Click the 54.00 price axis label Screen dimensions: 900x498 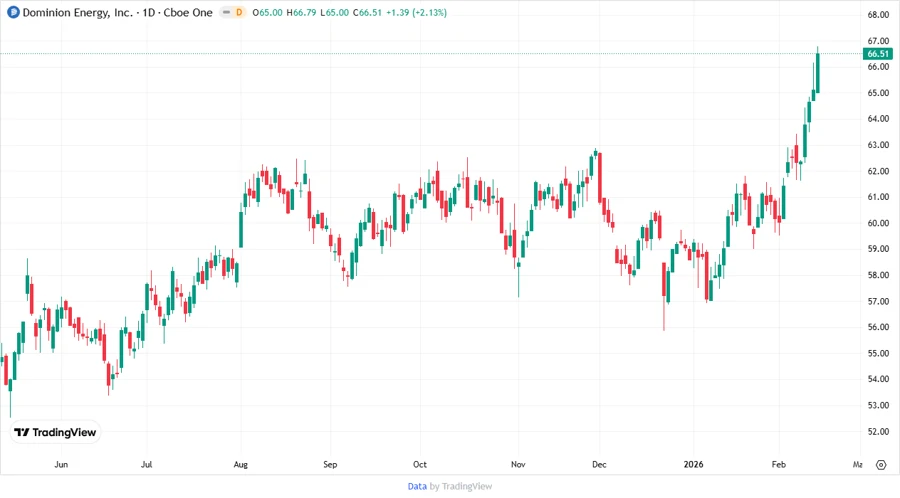(878, 379)
